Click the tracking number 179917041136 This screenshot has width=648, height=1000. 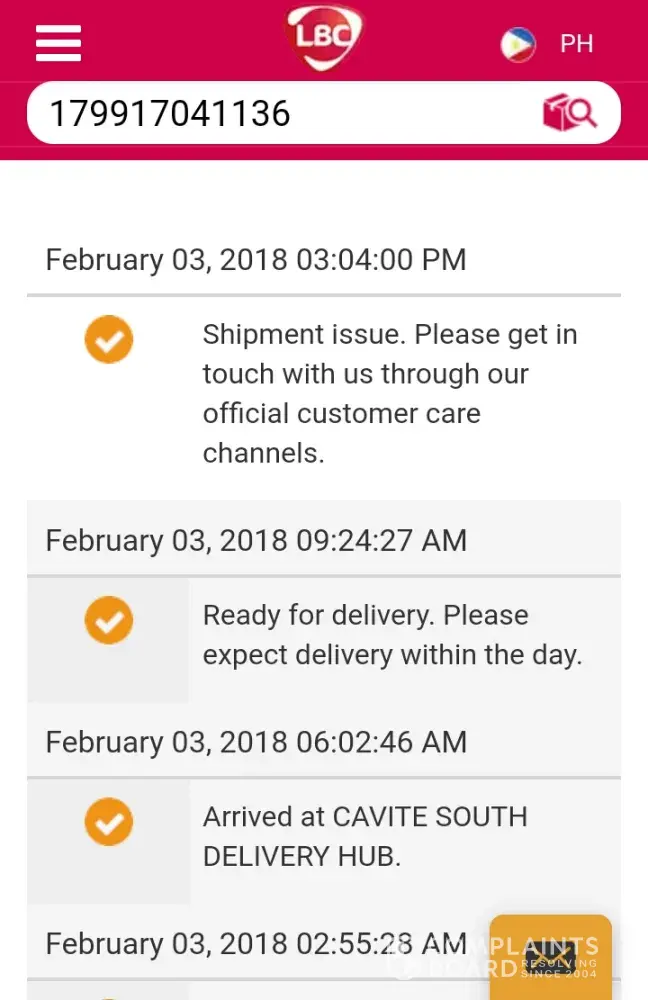(x=170, y=113)
